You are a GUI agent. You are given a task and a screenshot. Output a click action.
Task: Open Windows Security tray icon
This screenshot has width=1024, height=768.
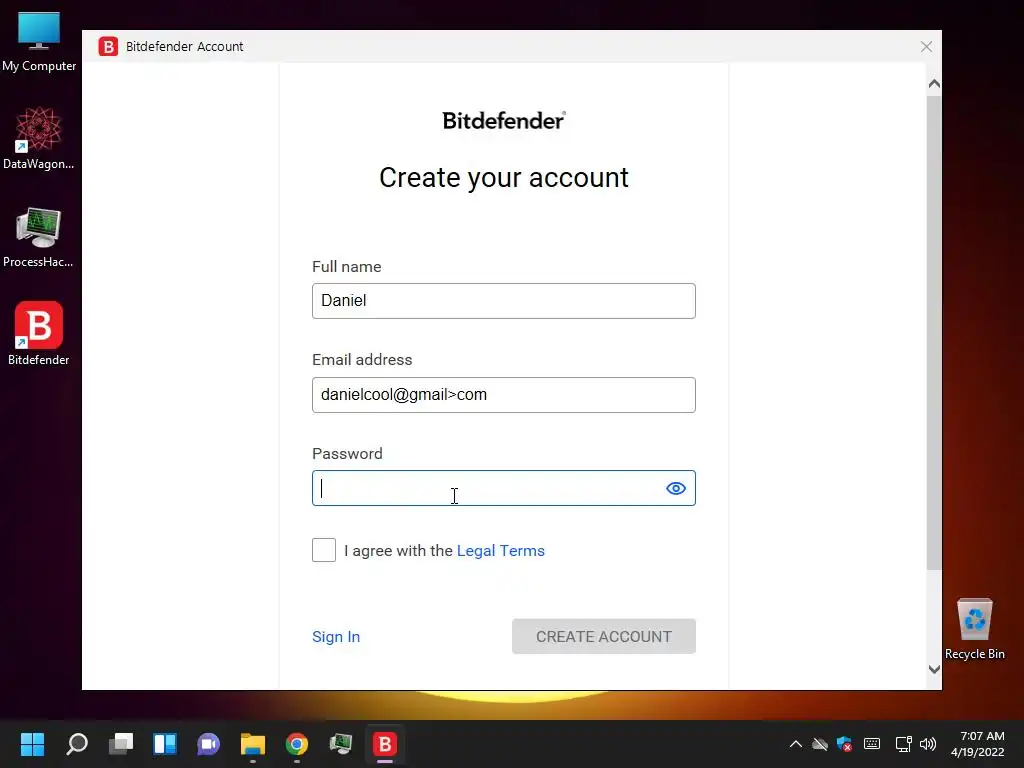pyautogui.click(x=844, y=744)
